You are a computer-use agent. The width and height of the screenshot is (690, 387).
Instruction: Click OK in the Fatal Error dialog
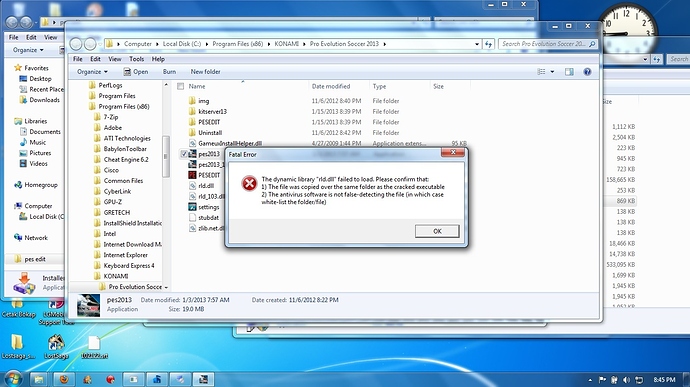pos(437,231)
